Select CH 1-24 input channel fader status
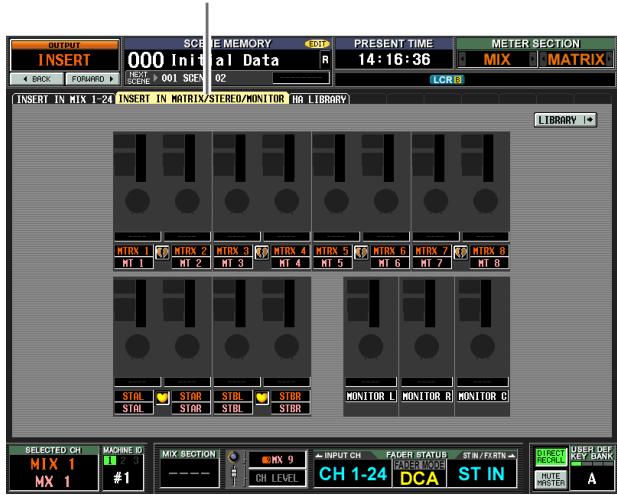Image resolution: width=617 pixels, height=495 pixels. tap(353, 474)
